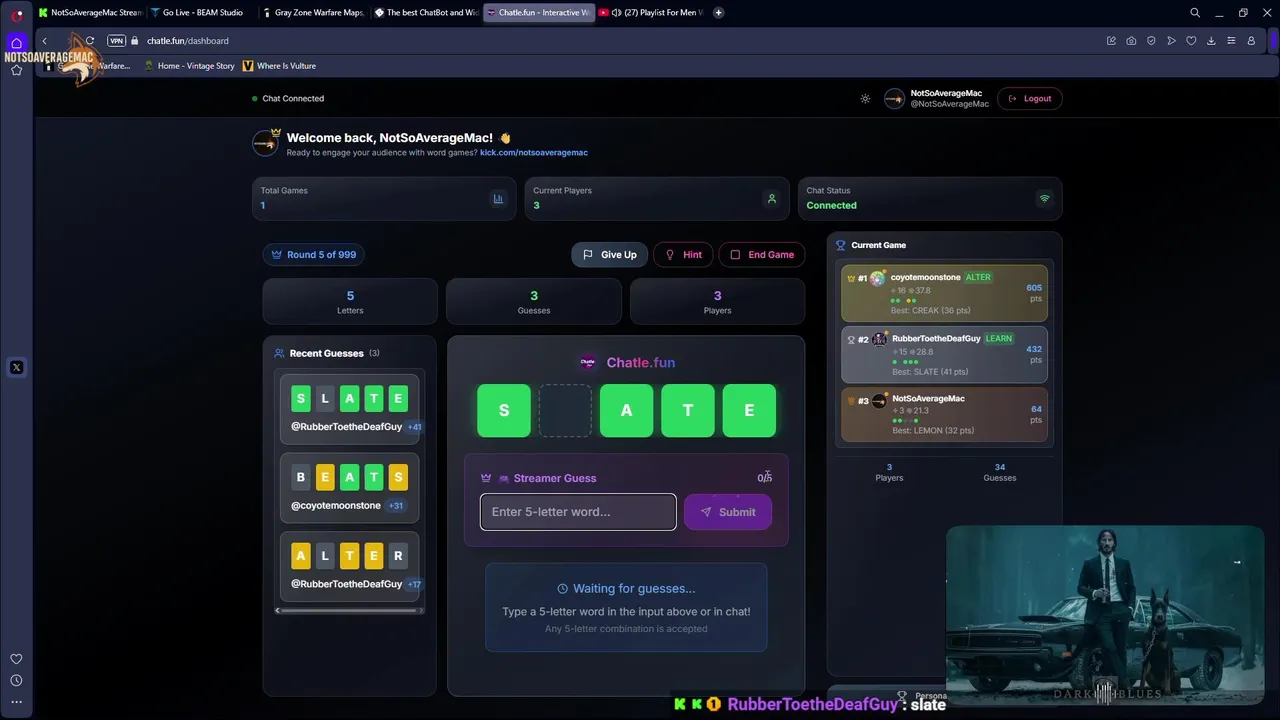This screenshot has width=1280, height=720.
Task: Switch to the NotSoAverageMac Stream tab
Action: (x=90, y=13)
